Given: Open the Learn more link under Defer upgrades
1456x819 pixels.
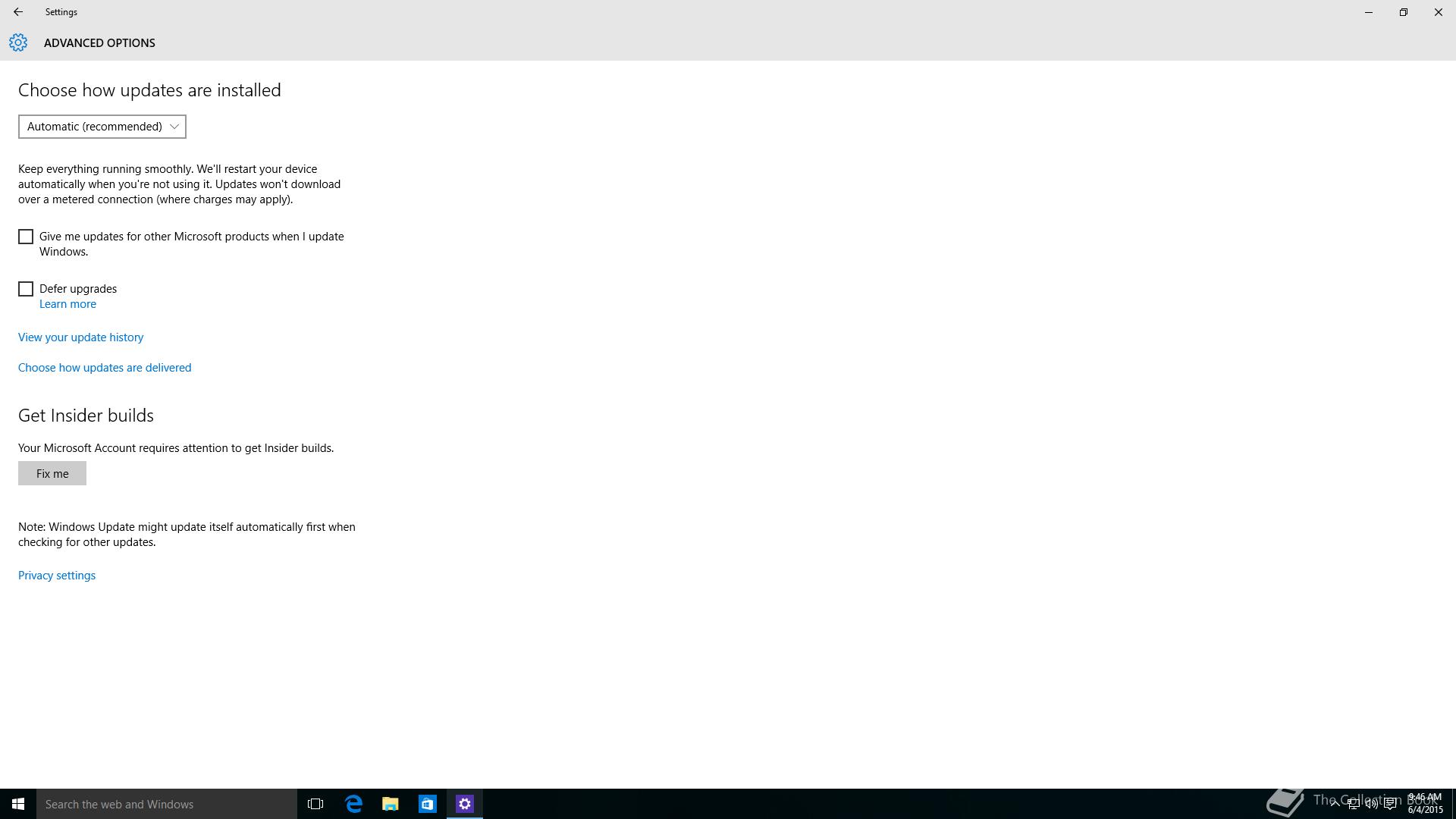Looking at the screenshot, I should 67,304.
